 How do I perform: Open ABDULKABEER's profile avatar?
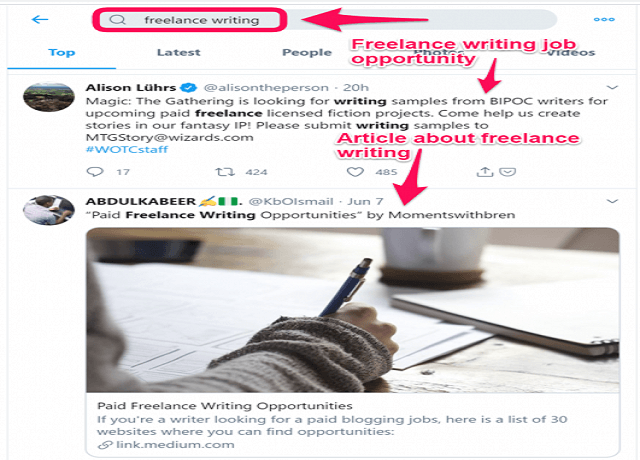pyautogui.click(x=49, y=210)
